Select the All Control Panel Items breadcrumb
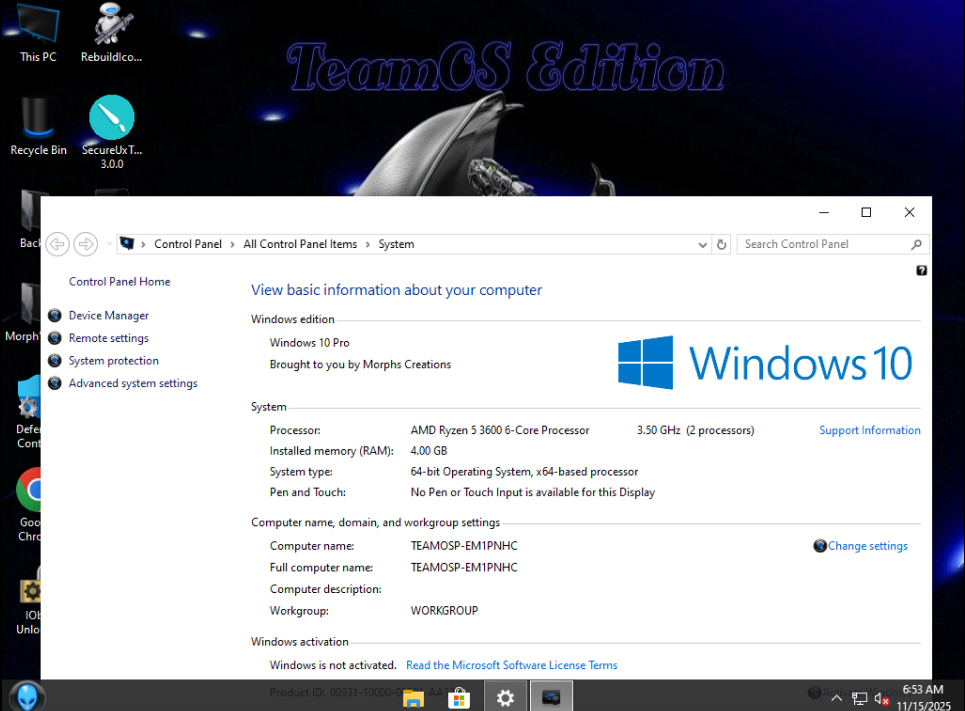Screen dimensions: 965x711 (300, 244)
